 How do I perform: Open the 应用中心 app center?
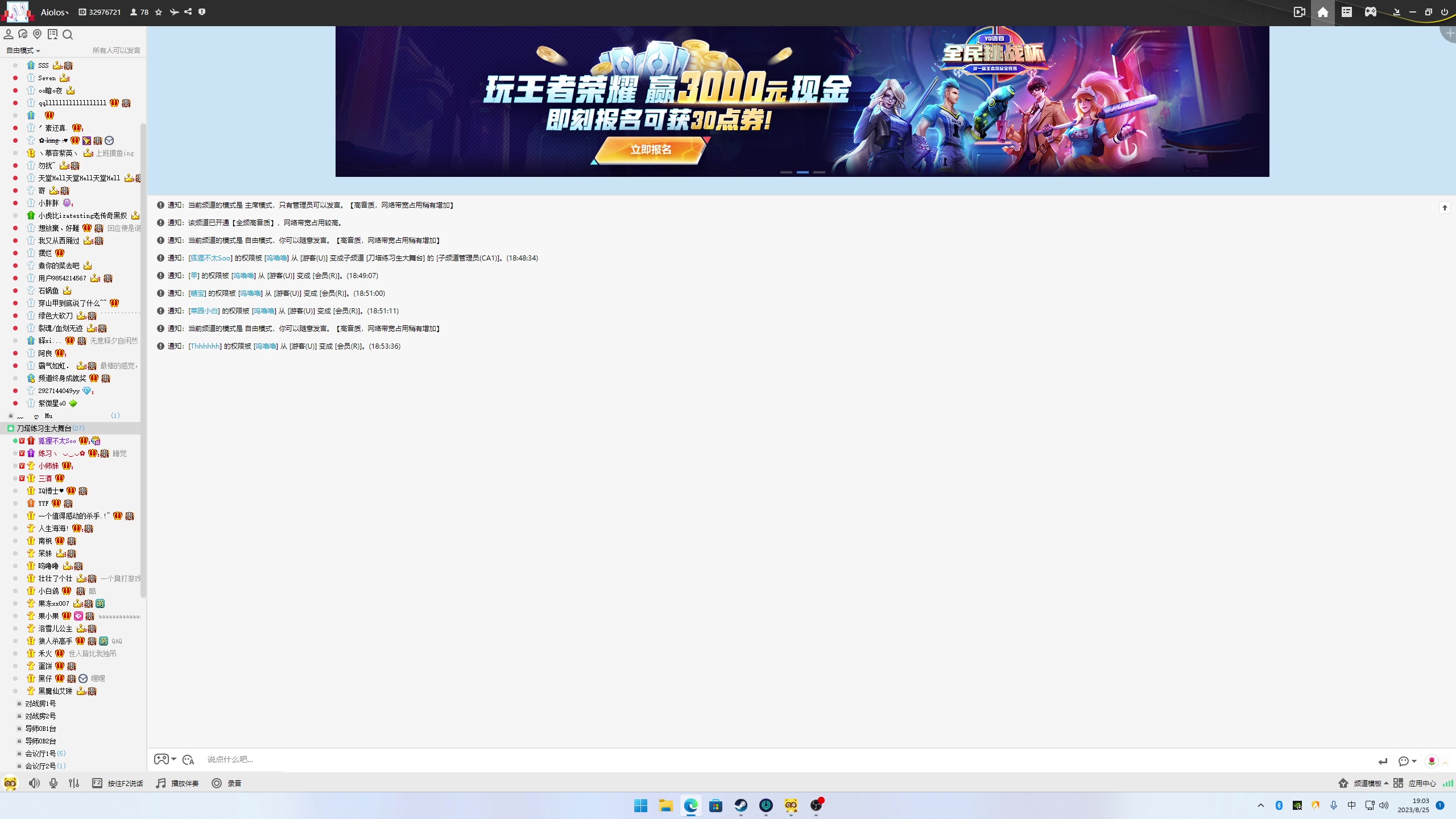pos(1416,783)
